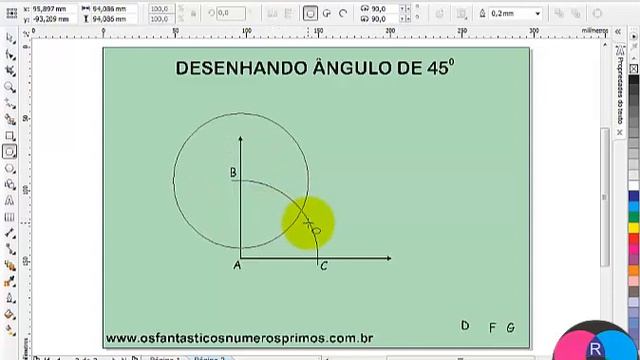Viewport: 640px width, 360px height.
Task: Pick the yellow swatch in palette
Action: coord(634,228)
